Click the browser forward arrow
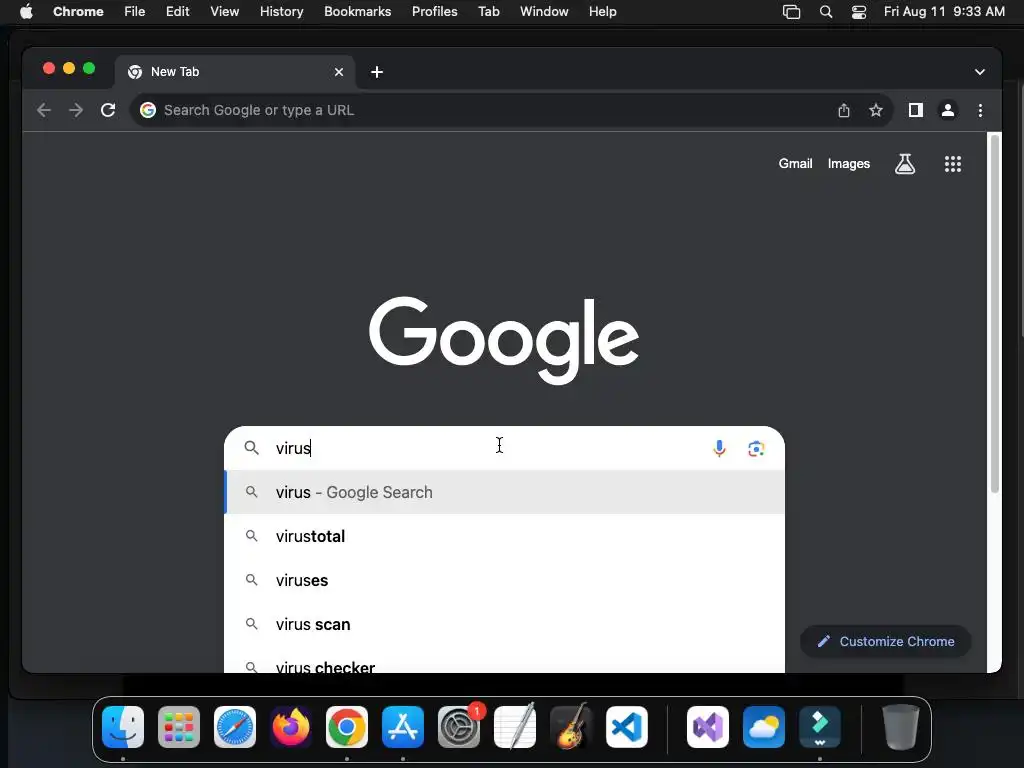Screen dimensions: 1024x768 coord(76,110)
